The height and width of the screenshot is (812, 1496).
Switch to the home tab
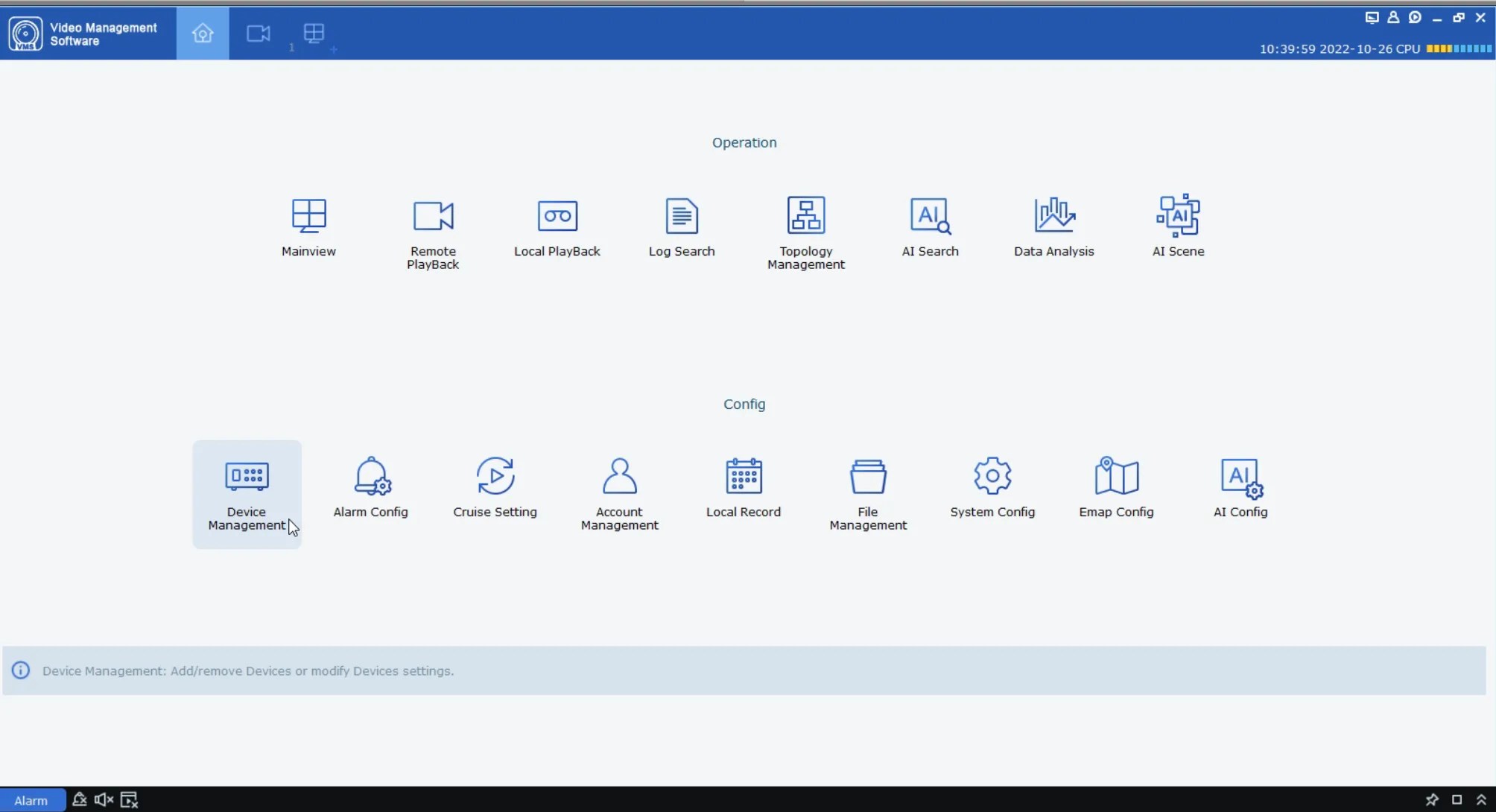pos(203,34)
